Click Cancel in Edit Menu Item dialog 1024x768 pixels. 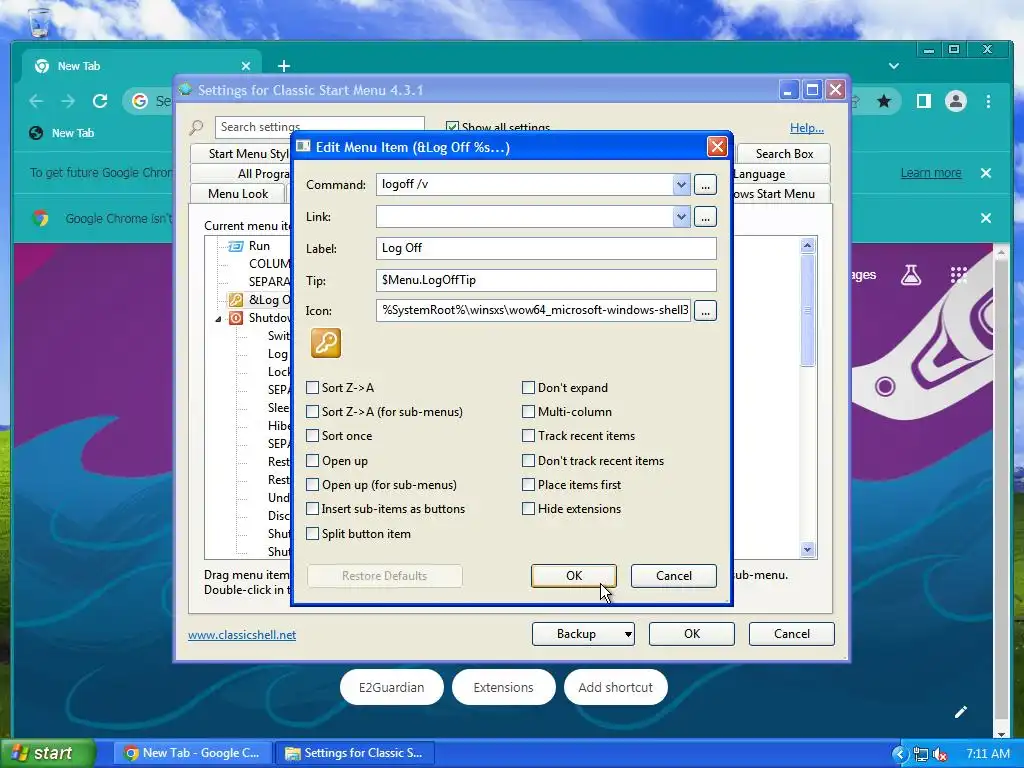point(673,575)
